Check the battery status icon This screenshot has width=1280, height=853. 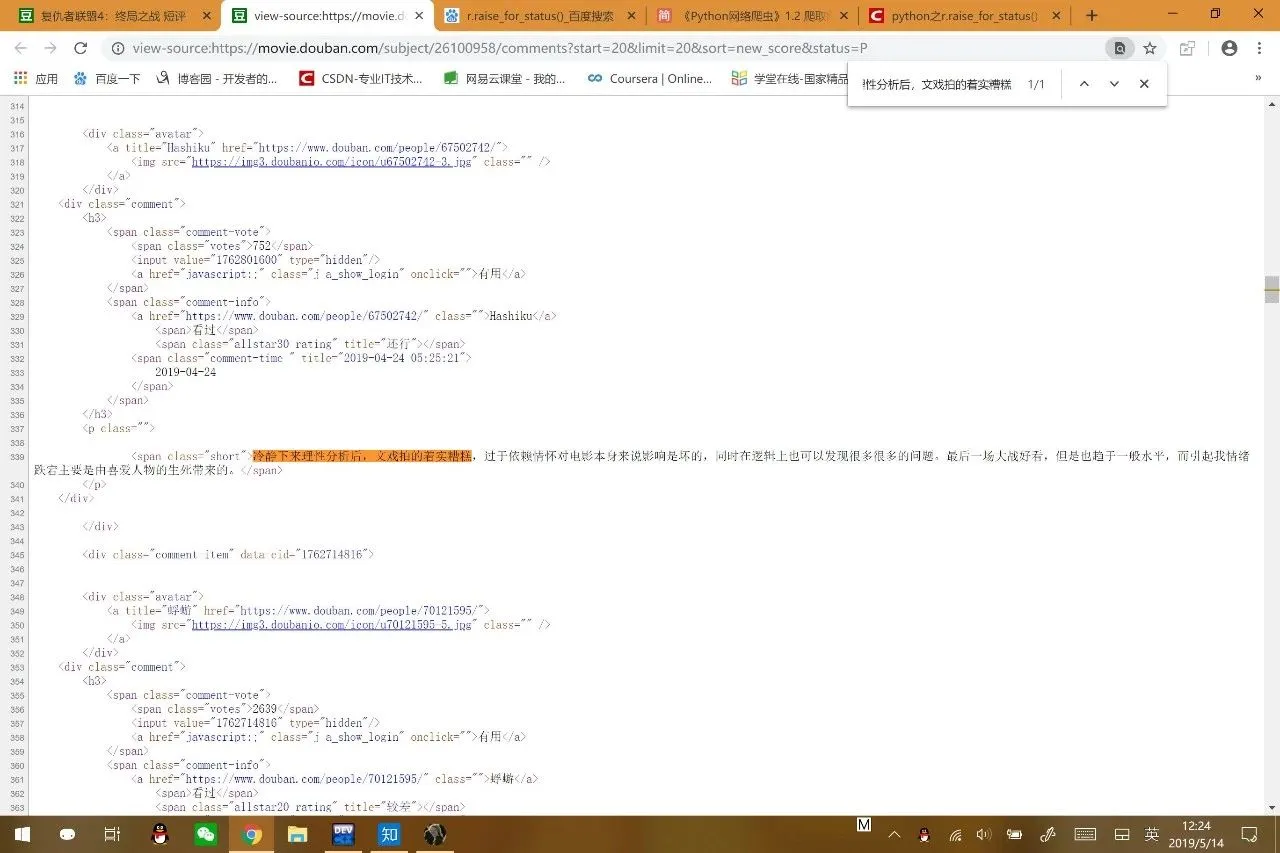[1014, 834]
